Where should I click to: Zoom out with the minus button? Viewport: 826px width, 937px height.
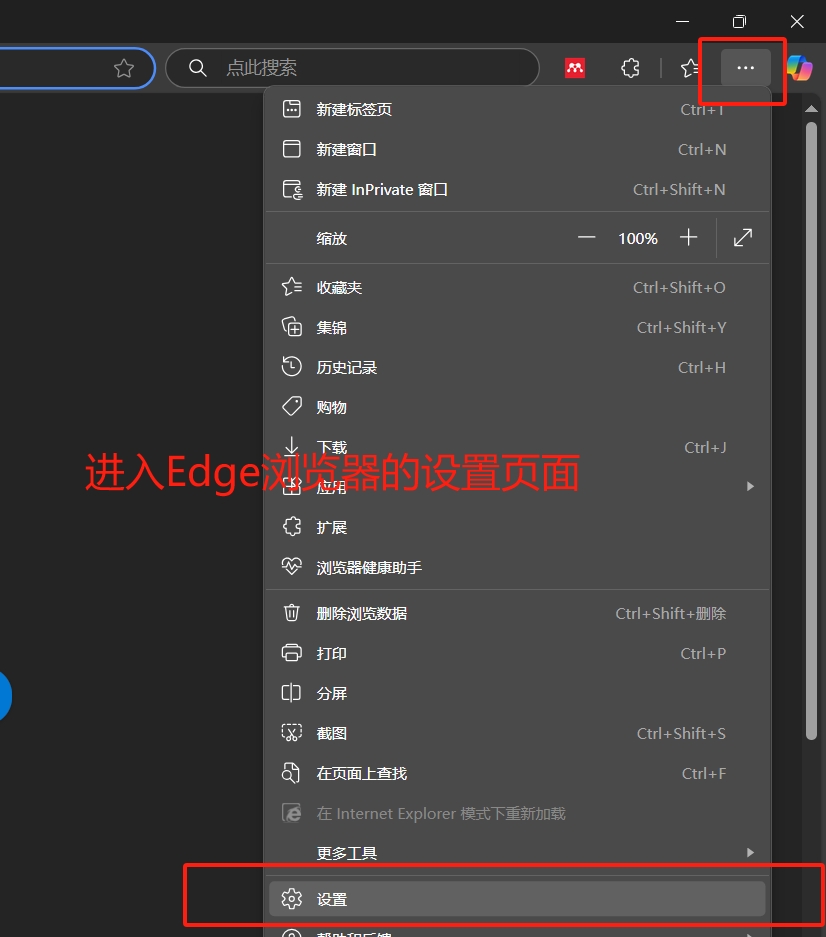[x=587, y=238]
